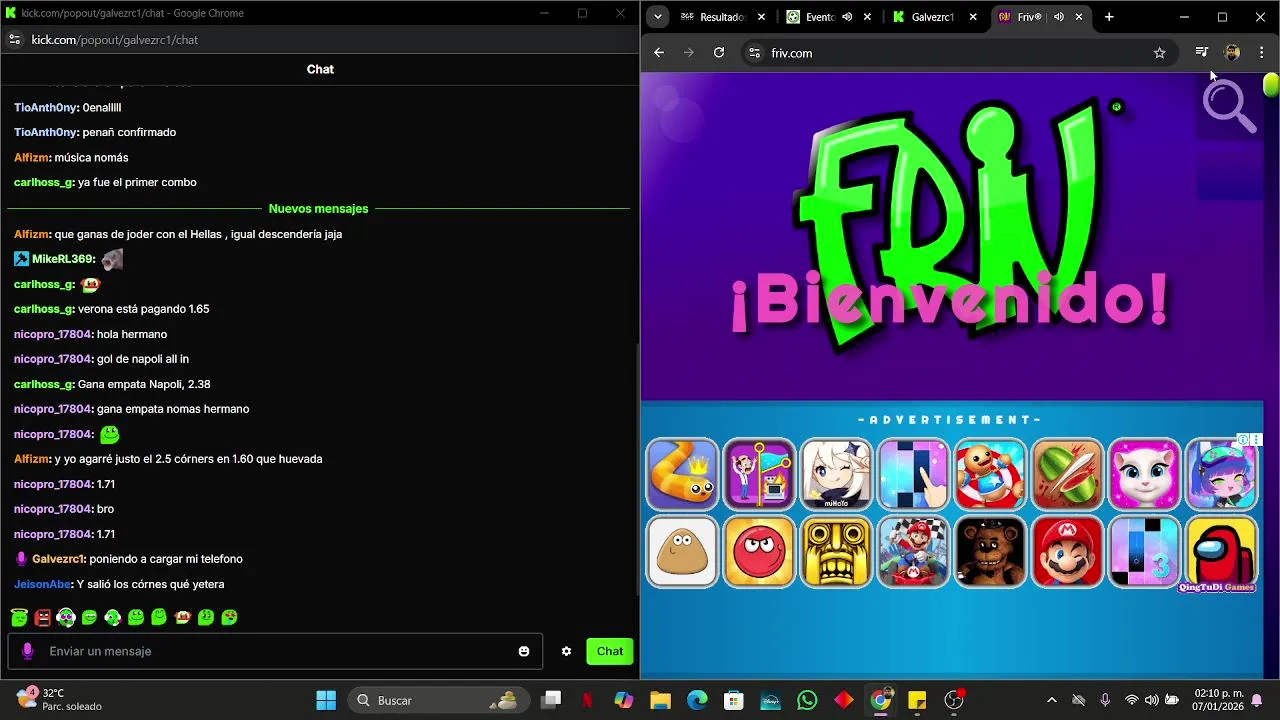This screenshot has height=720, width=1280.
Task: Open the Fruit Ninja game icon
Action: [x=1067, y=474]
